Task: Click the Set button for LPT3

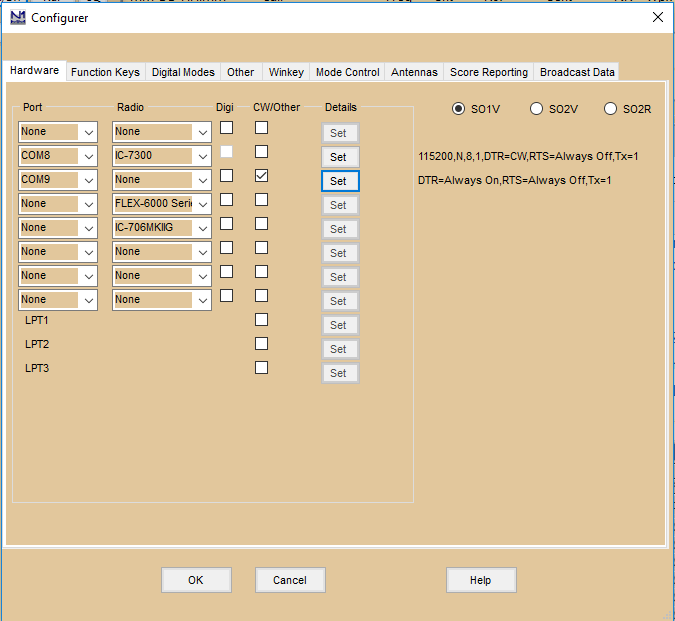Action: pos(340,374)
